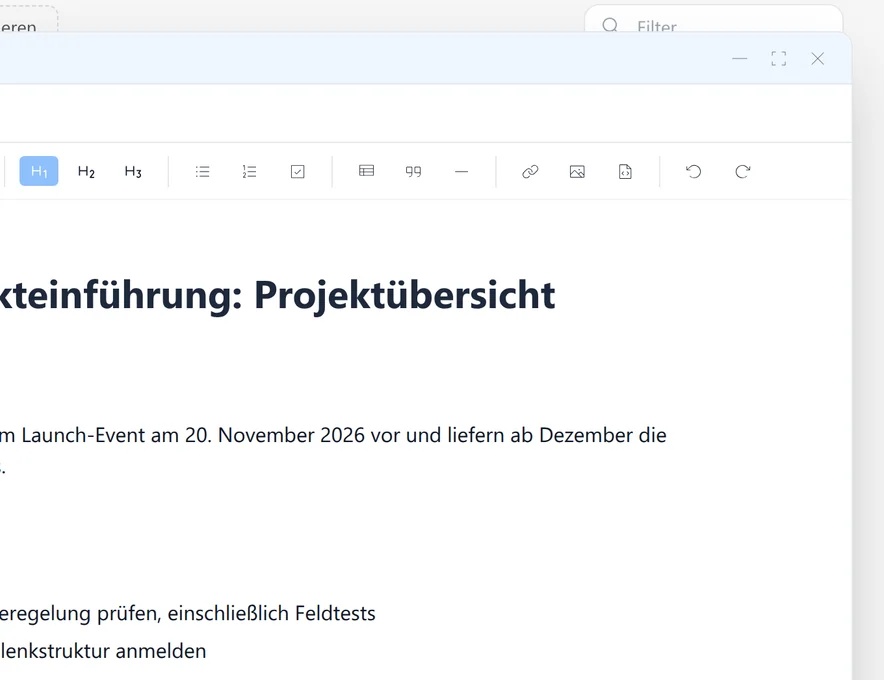Insert a block quote
Image resolution: width=884 pixels, height=680 pixels.
[x=413, y=171]
